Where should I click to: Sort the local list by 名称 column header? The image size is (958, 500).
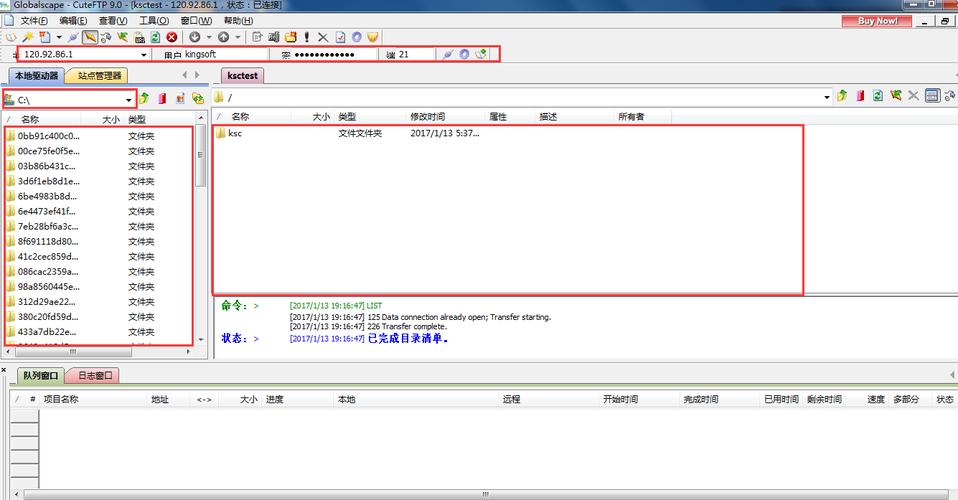30,119
